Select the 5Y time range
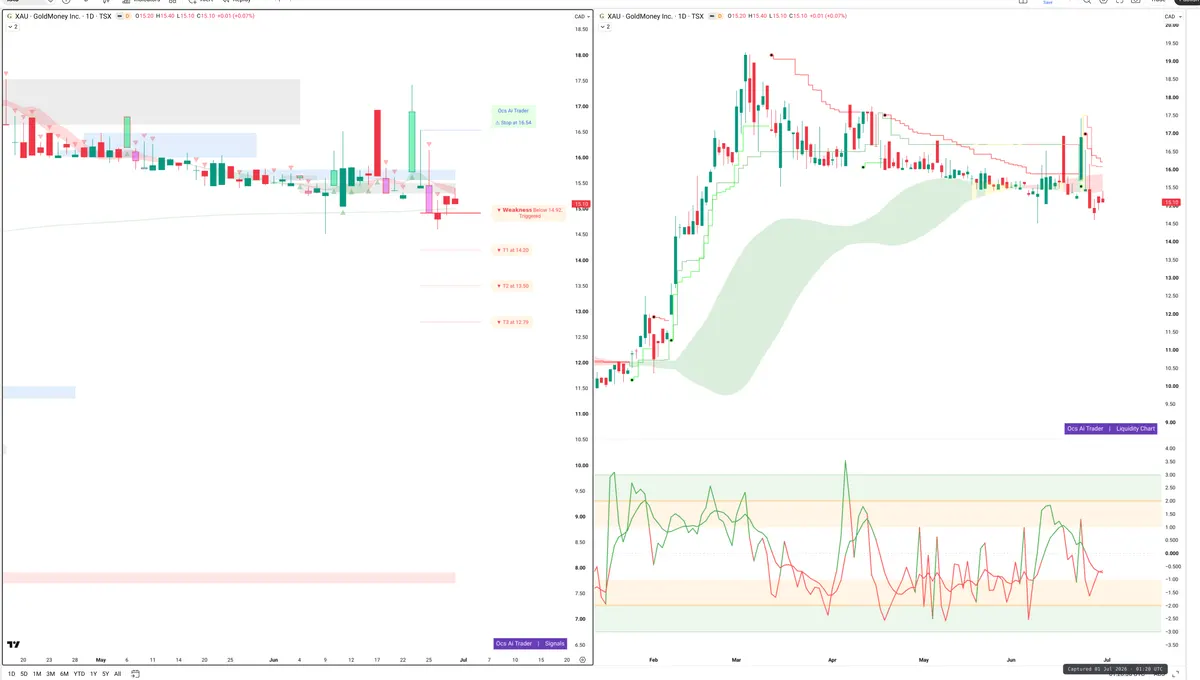1200x680 pixels. (x=105, y=674)
